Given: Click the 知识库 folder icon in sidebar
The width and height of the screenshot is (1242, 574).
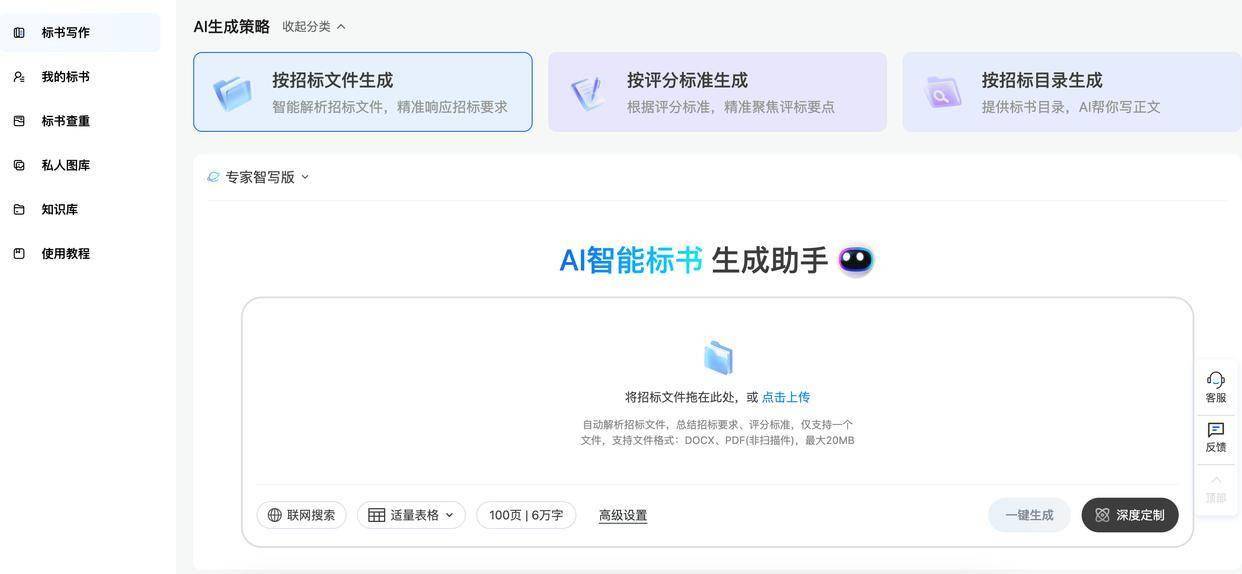Looking at the screenshot, I should (x=19, y=209).
